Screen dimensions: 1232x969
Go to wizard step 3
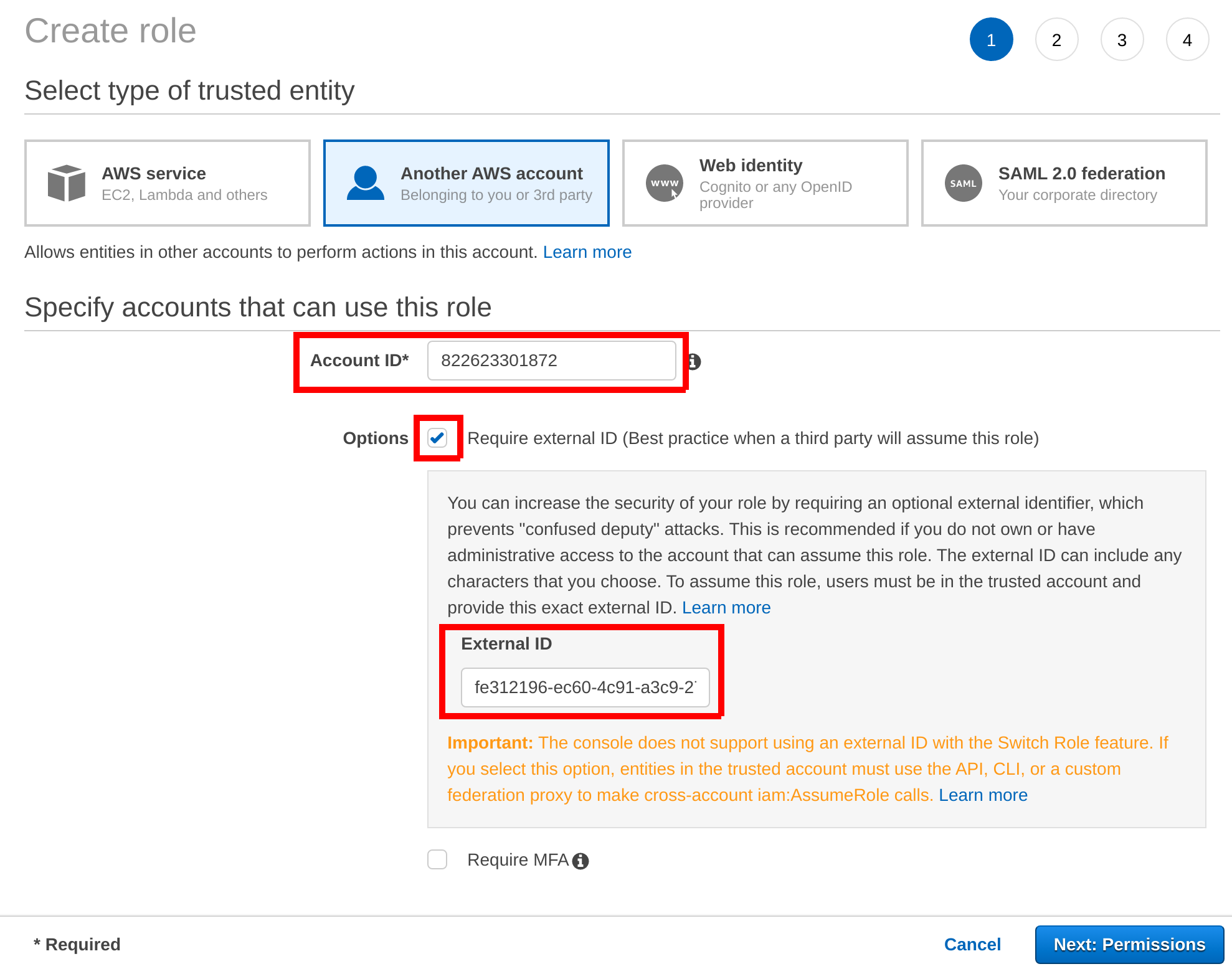tap(1122, 40)
